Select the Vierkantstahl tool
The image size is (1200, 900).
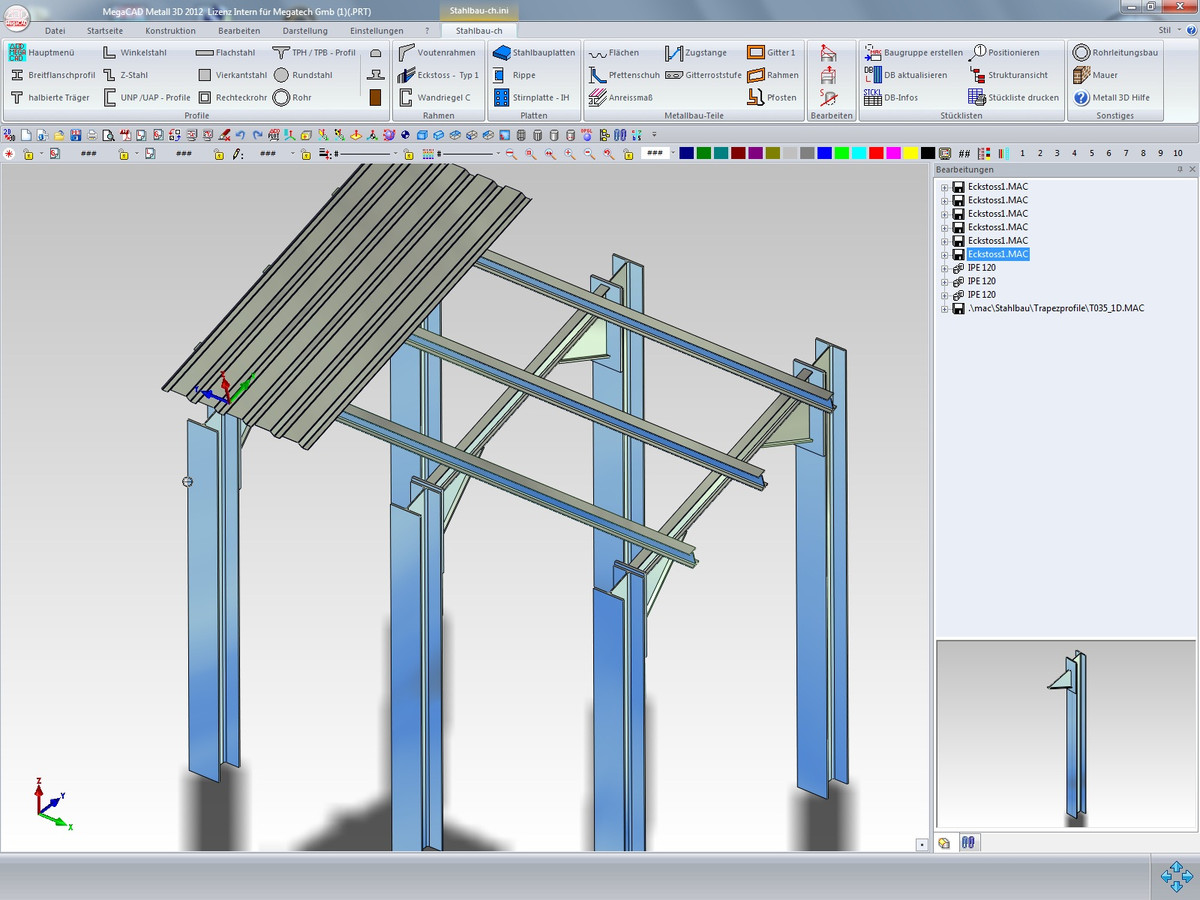click(x=232, y=75)
